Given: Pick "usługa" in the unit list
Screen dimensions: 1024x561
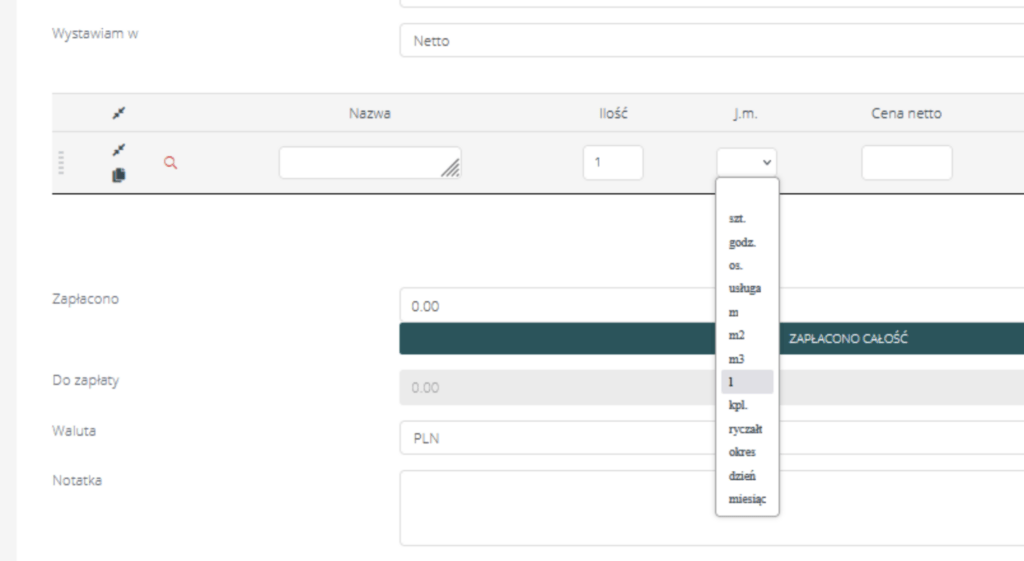Looking at the screenshot, I should (745, 288).
